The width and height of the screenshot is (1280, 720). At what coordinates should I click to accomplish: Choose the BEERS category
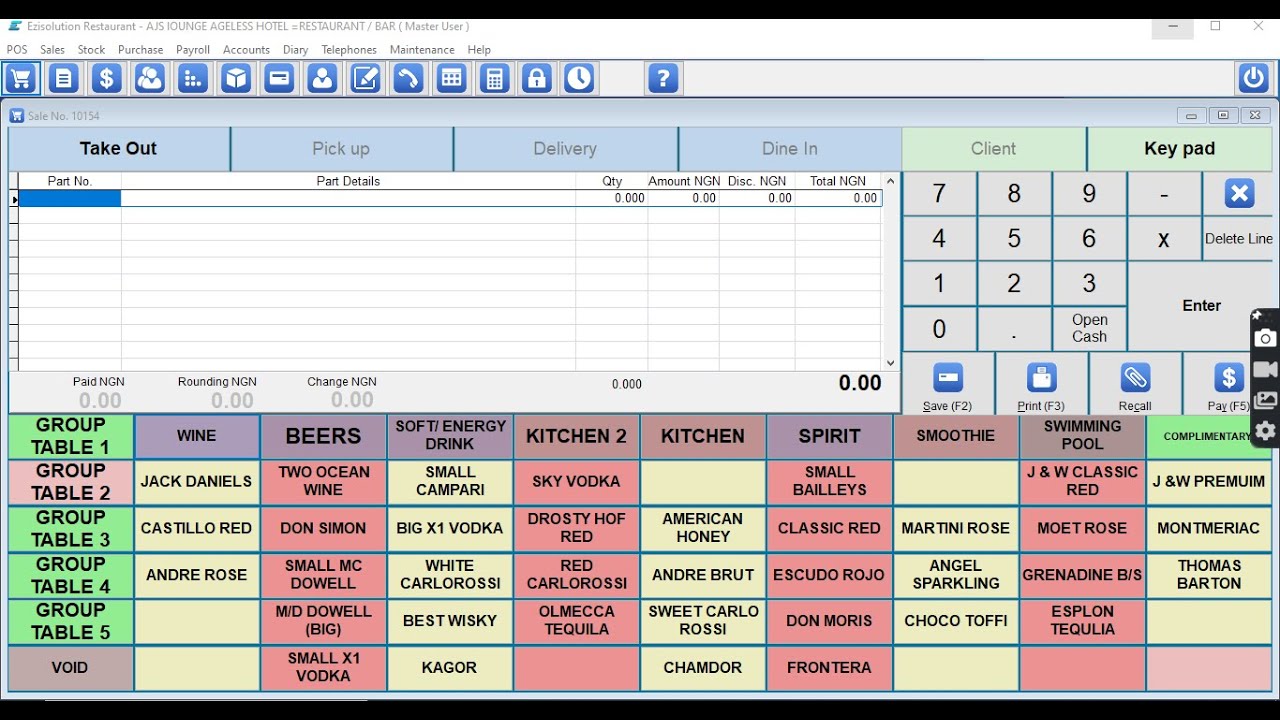point(323,436)
